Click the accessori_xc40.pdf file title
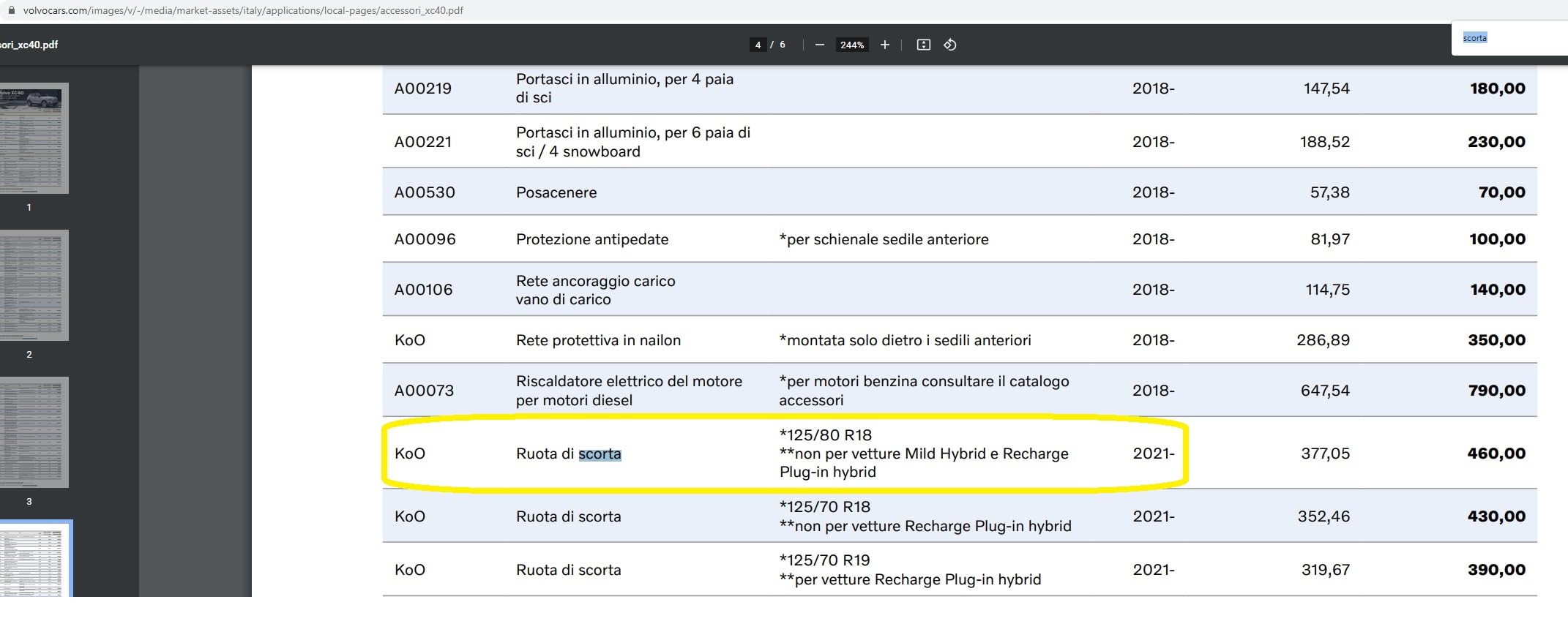The width and height of the screenshot is (1568, 632). click(x=29, y=45)
